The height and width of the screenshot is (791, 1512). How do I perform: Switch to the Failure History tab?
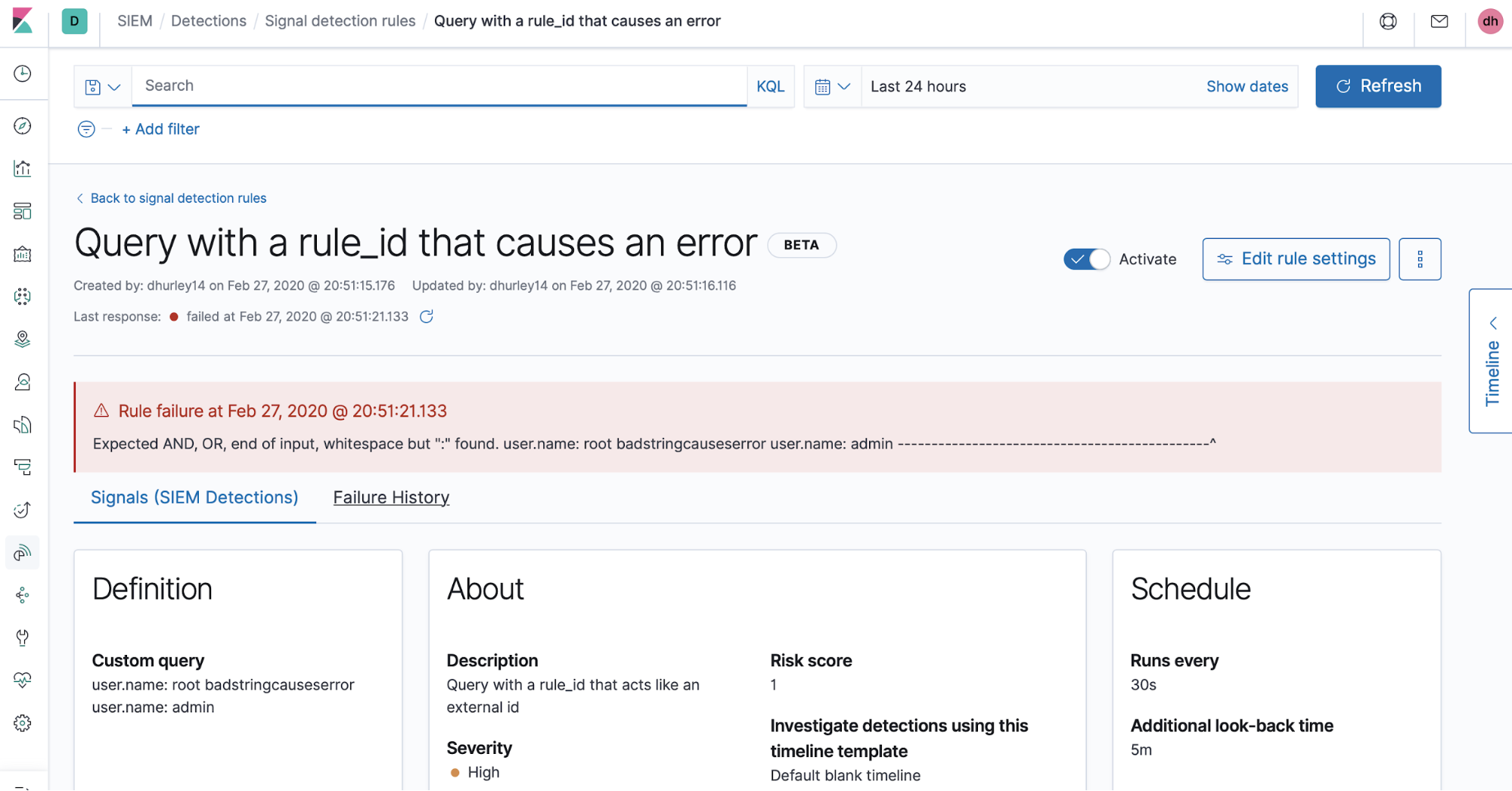pyautogui.click(x=391, y=498)
